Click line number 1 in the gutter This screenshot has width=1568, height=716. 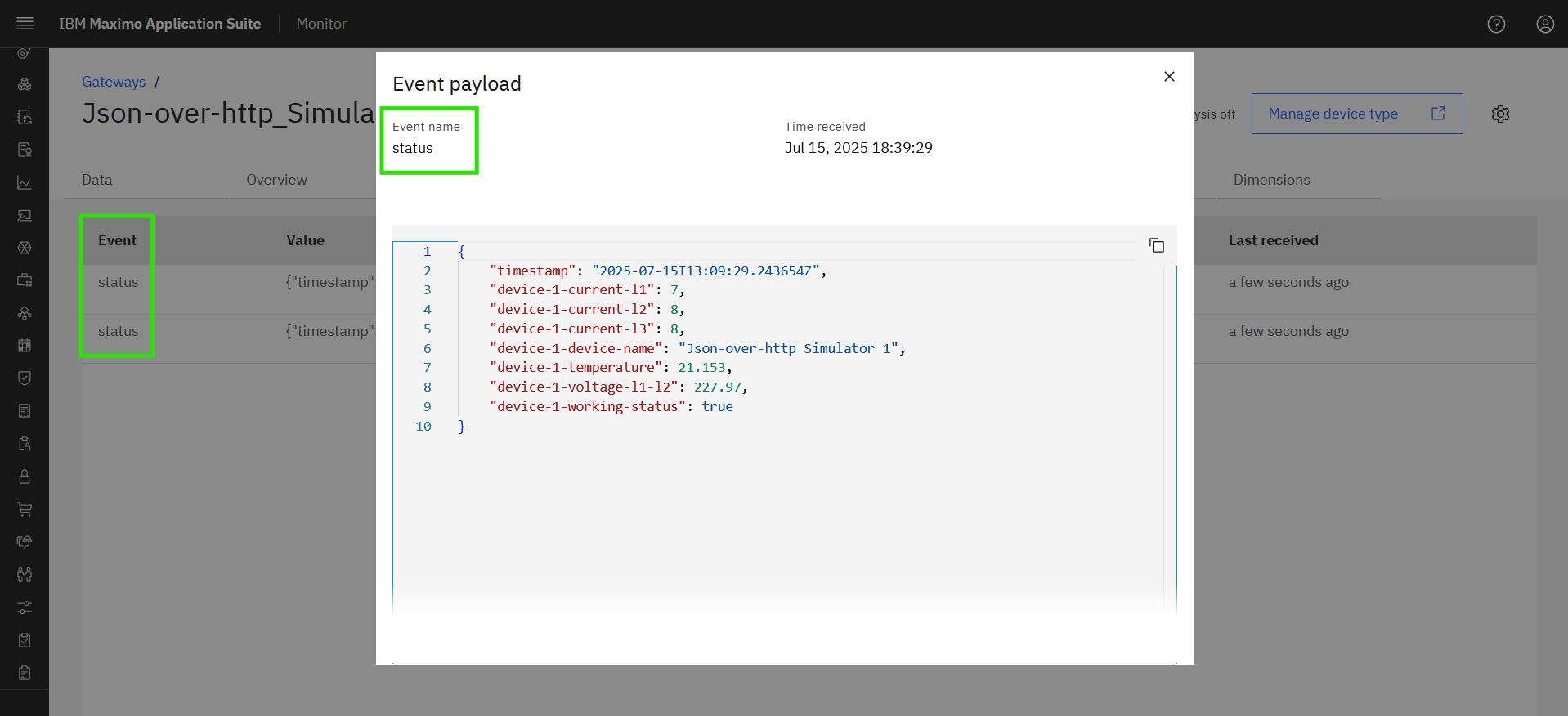tap(427, 252)
